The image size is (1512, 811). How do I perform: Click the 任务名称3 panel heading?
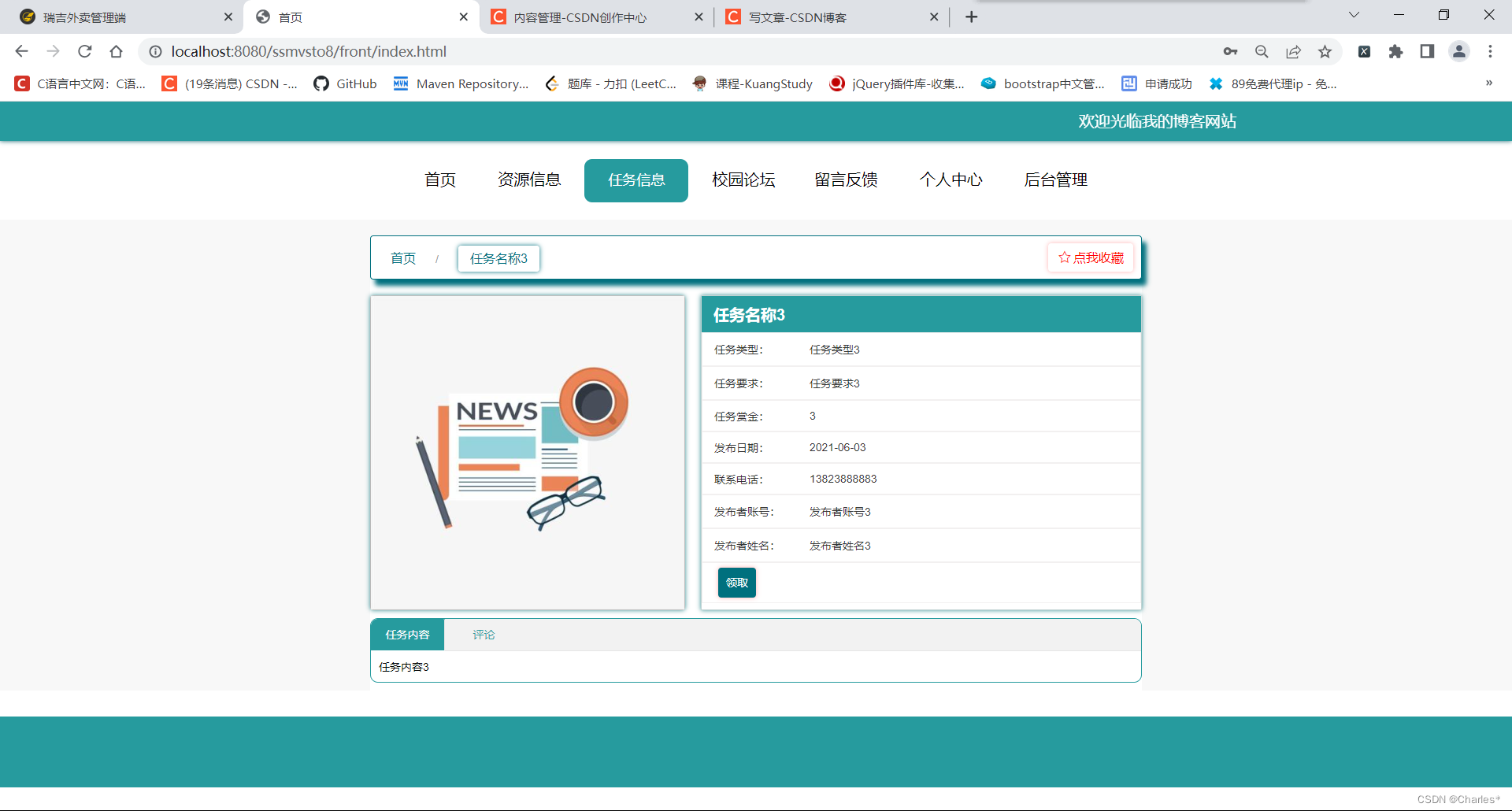[749, 315]
